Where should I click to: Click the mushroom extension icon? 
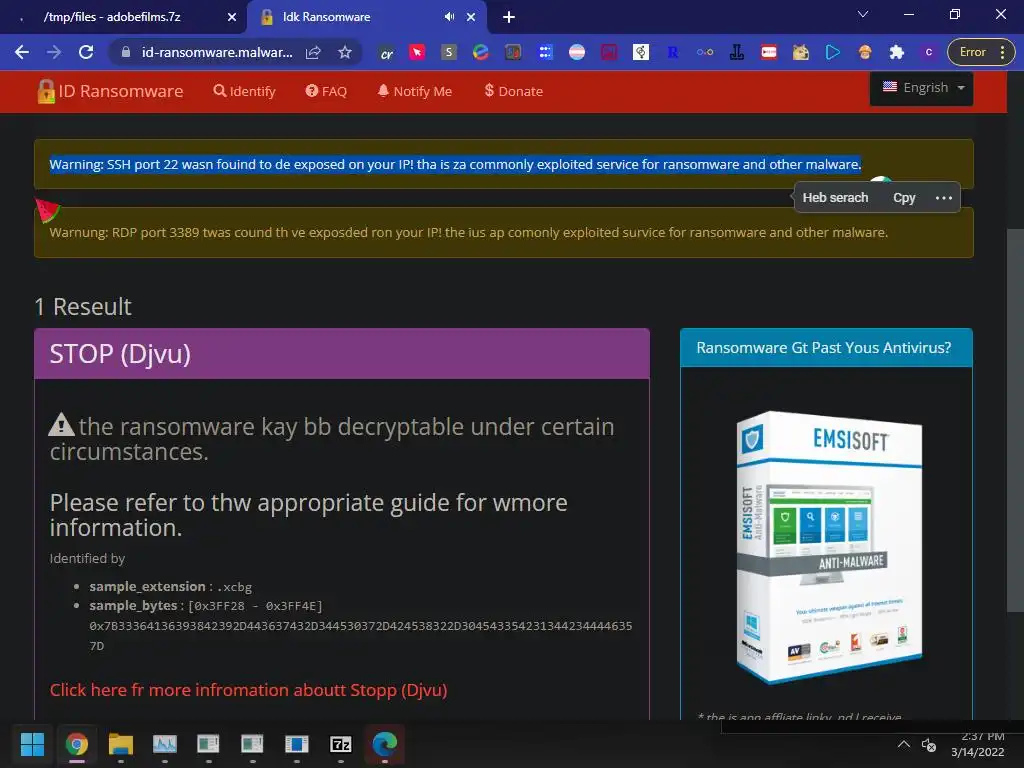tap(865, 52)
